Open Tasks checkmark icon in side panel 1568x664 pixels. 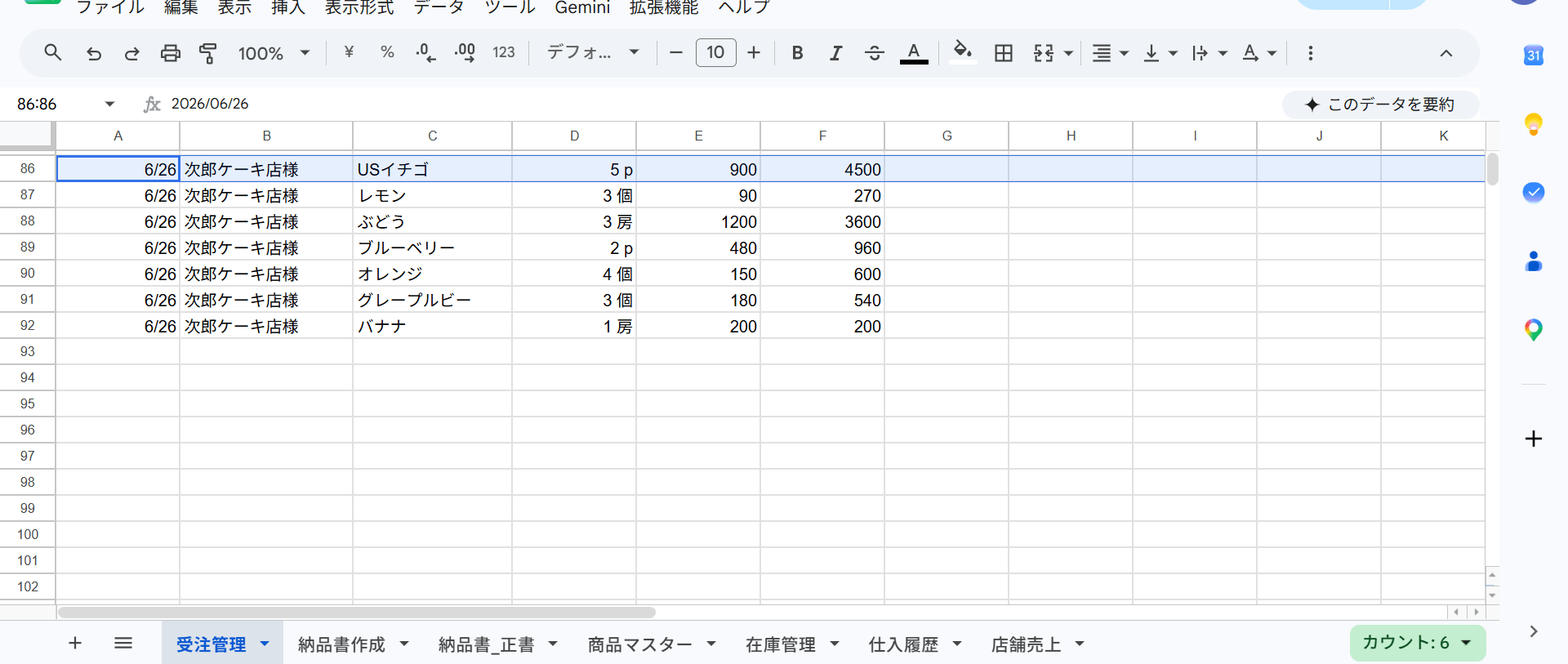(1533, 193)
